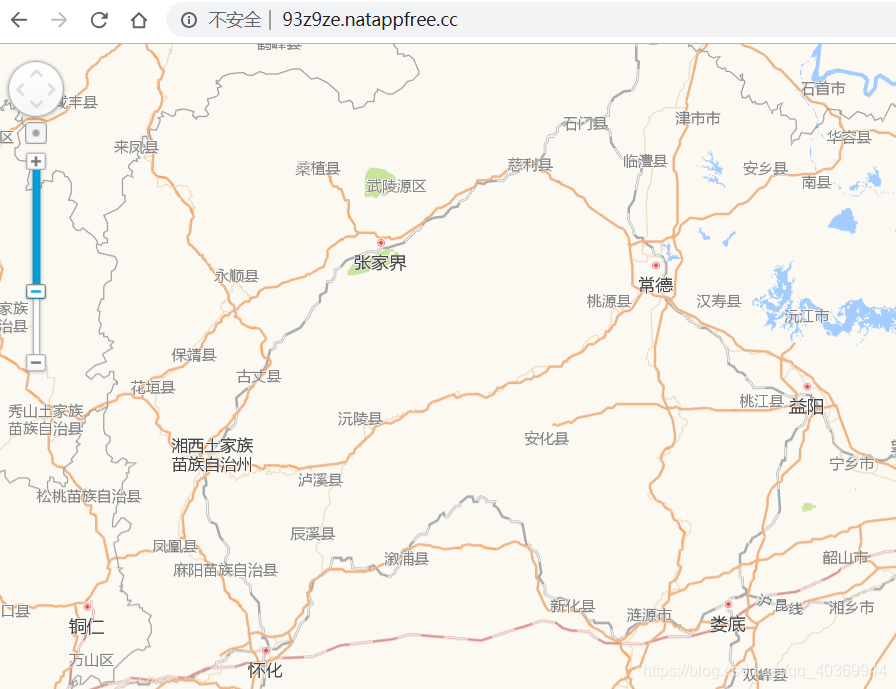
Task: Open site info via not-secure icon
Action: [x=189, y=20]
